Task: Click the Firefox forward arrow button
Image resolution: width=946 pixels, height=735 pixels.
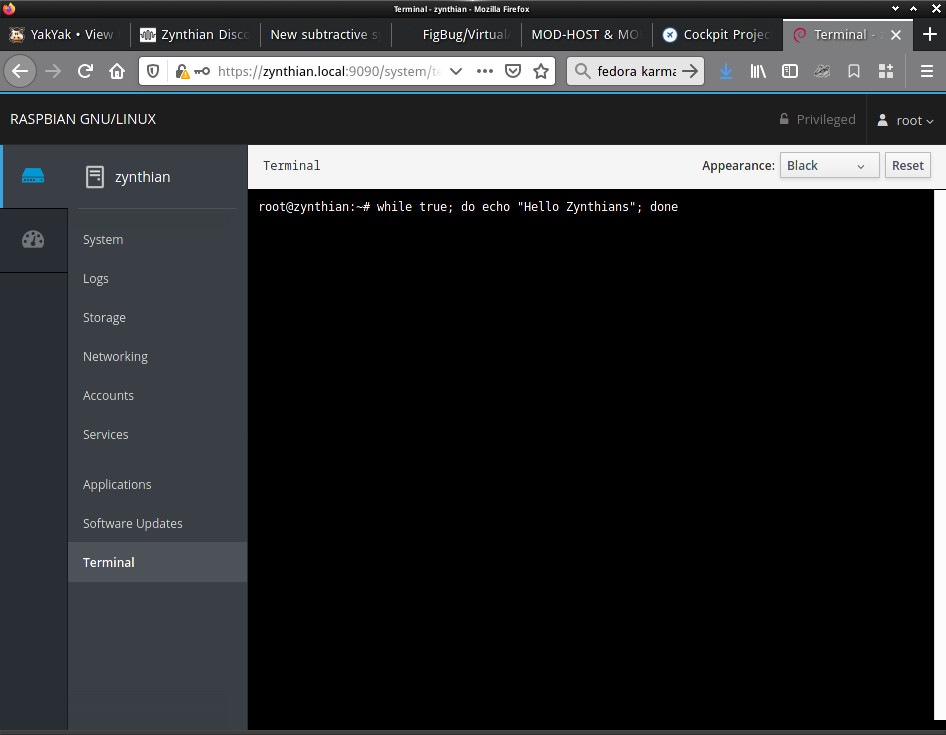Action: [x=53, y=71]
